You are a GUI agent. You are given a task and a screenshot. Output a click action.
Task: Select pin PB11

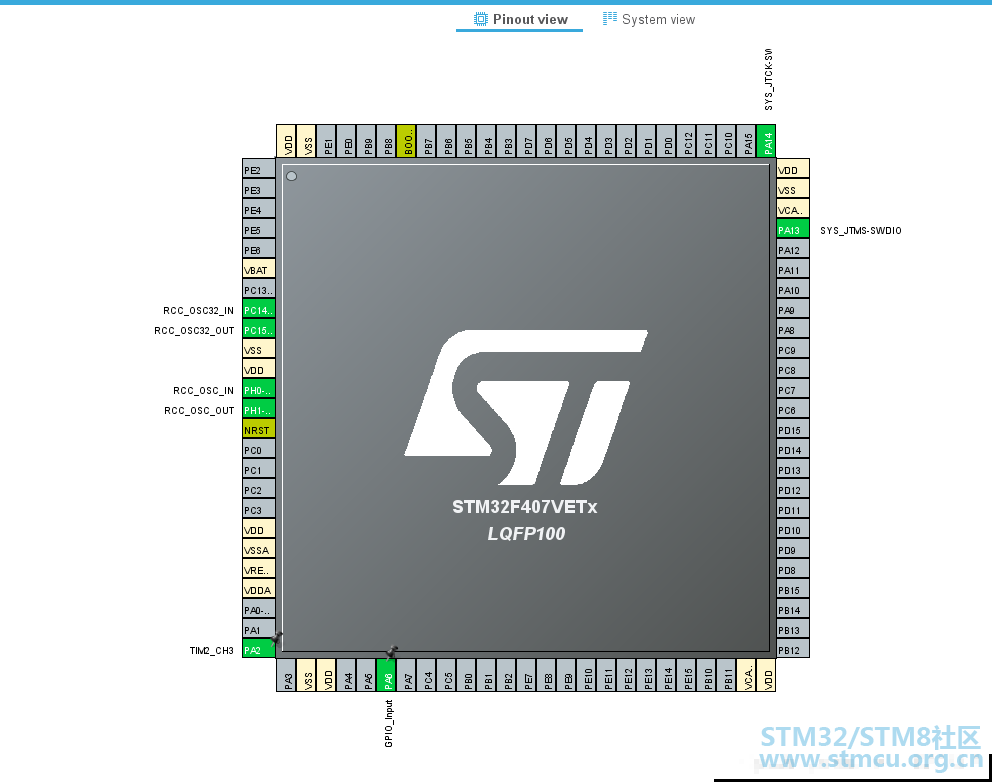(x=728, y=676)
